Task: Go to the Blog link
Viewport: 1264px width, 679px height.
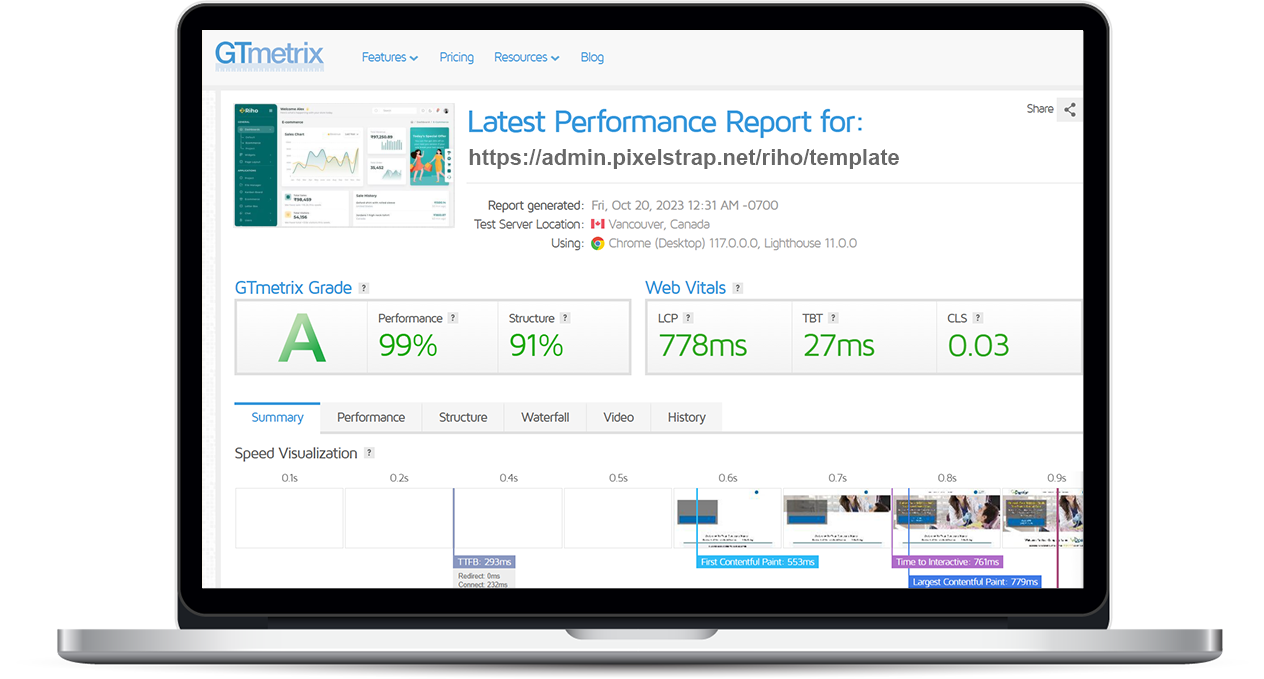Action: (x=592, y=58)
